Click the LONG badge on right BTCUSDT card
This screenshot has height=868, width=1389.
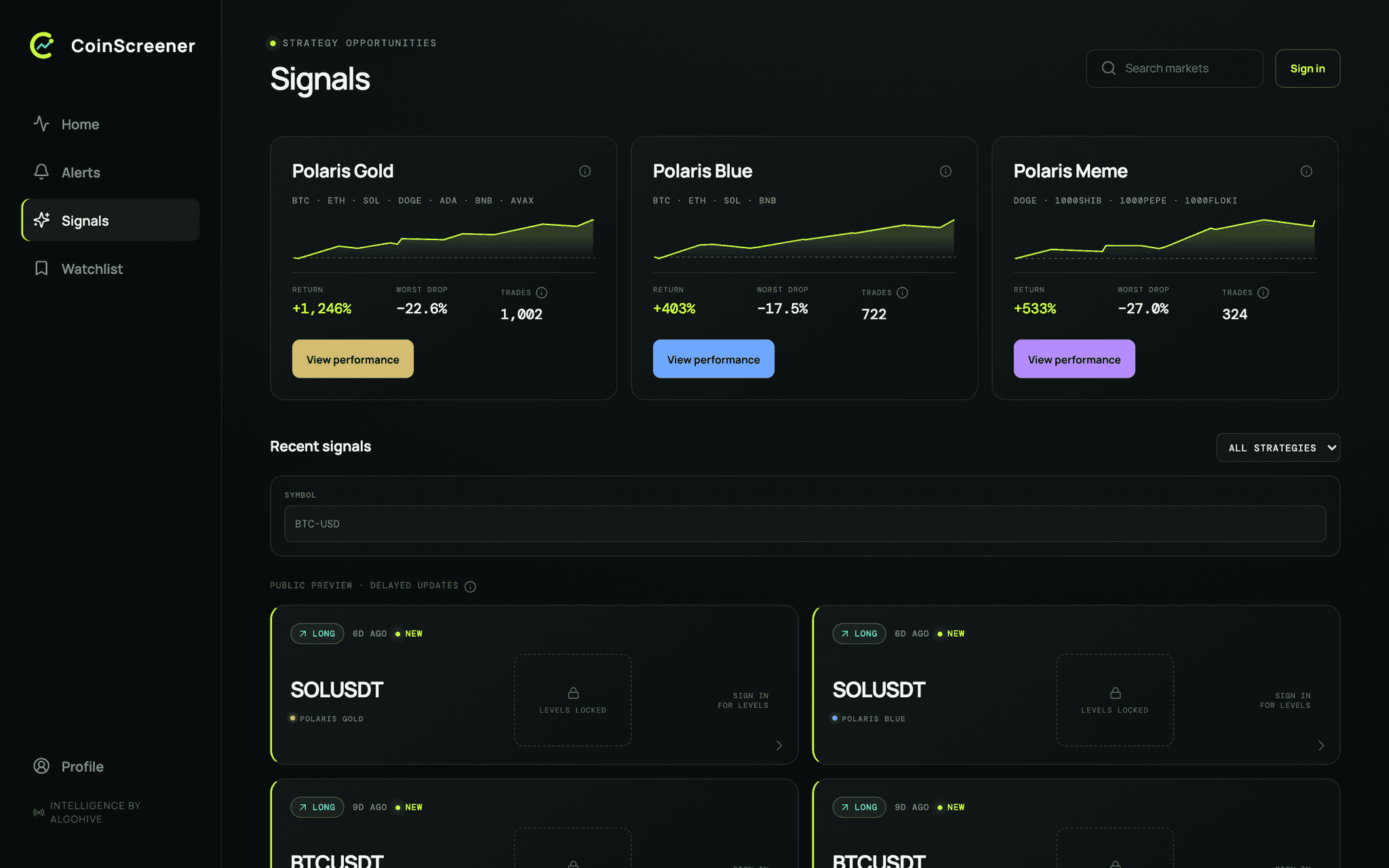[x=859, y=807]
